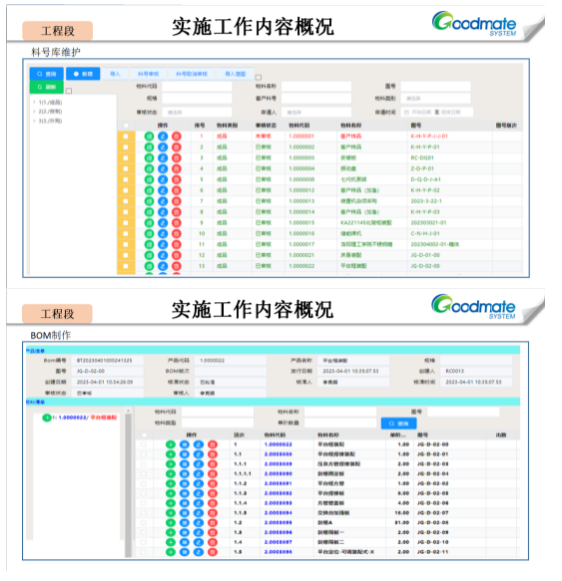
Task: Click the red delete icon in BOM level 1.1 row
Action: coord(213,454)
